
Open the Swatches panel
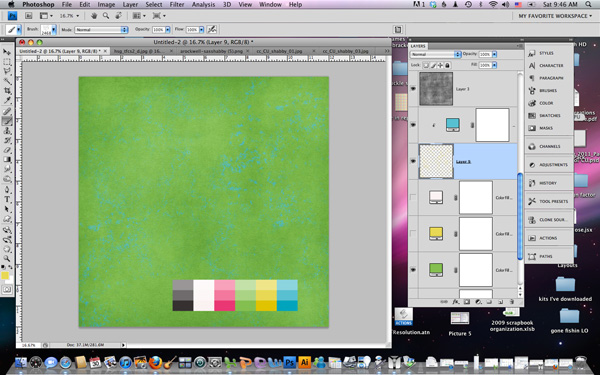[548, 116]
